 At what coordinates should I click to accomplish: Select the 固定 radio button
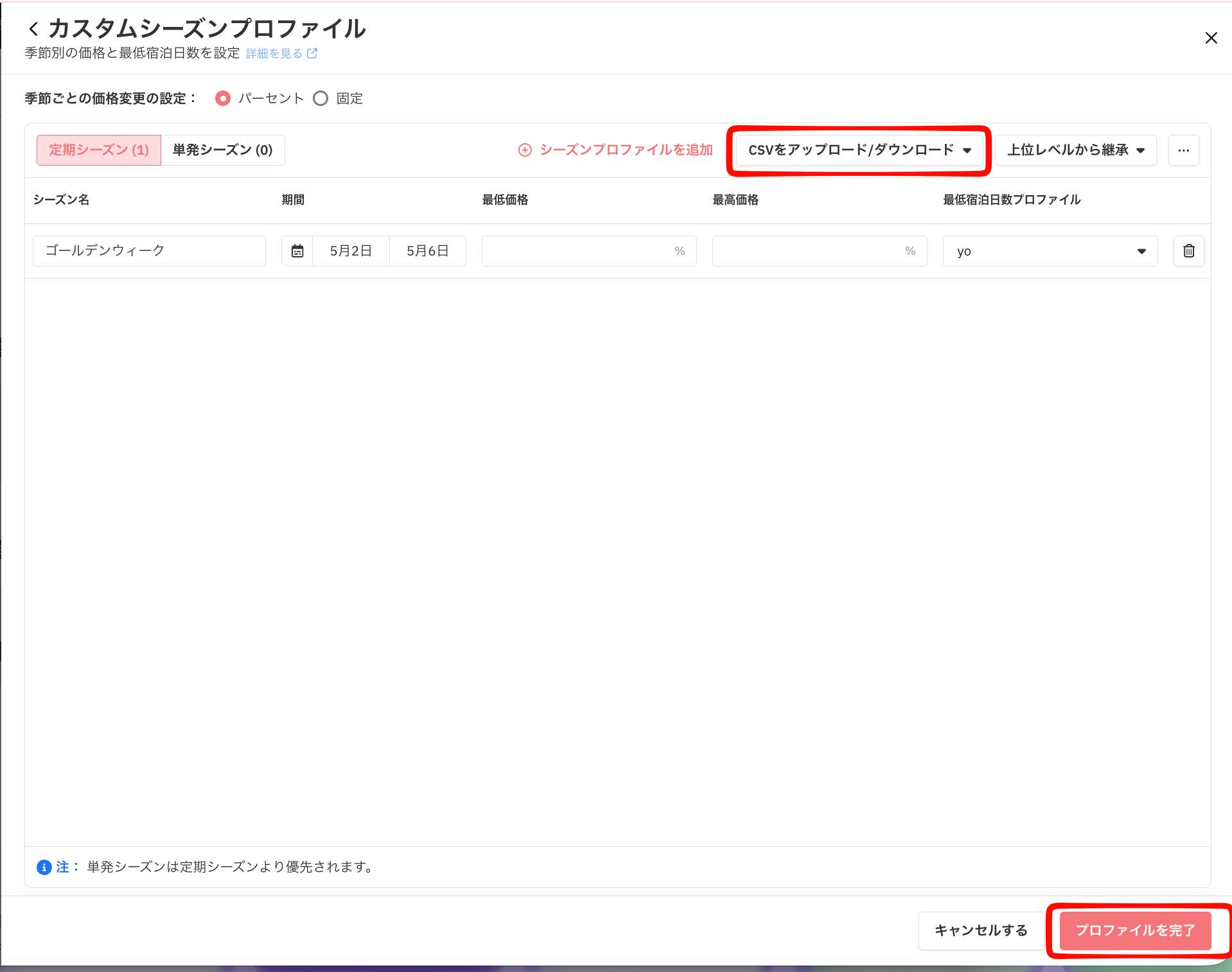(321, 98)
